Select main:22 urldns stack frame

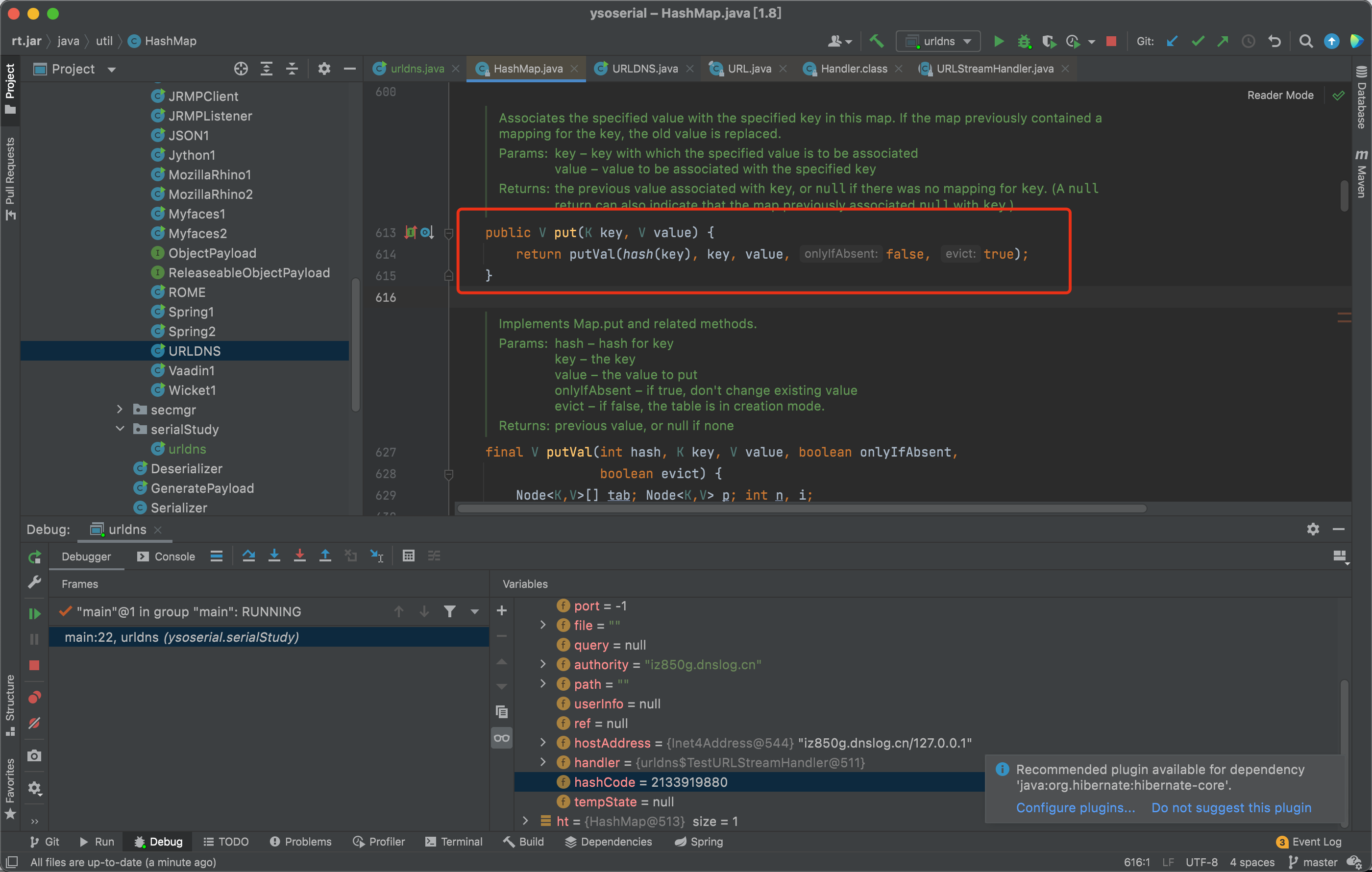pyautogui.click(x=269, y=637)
